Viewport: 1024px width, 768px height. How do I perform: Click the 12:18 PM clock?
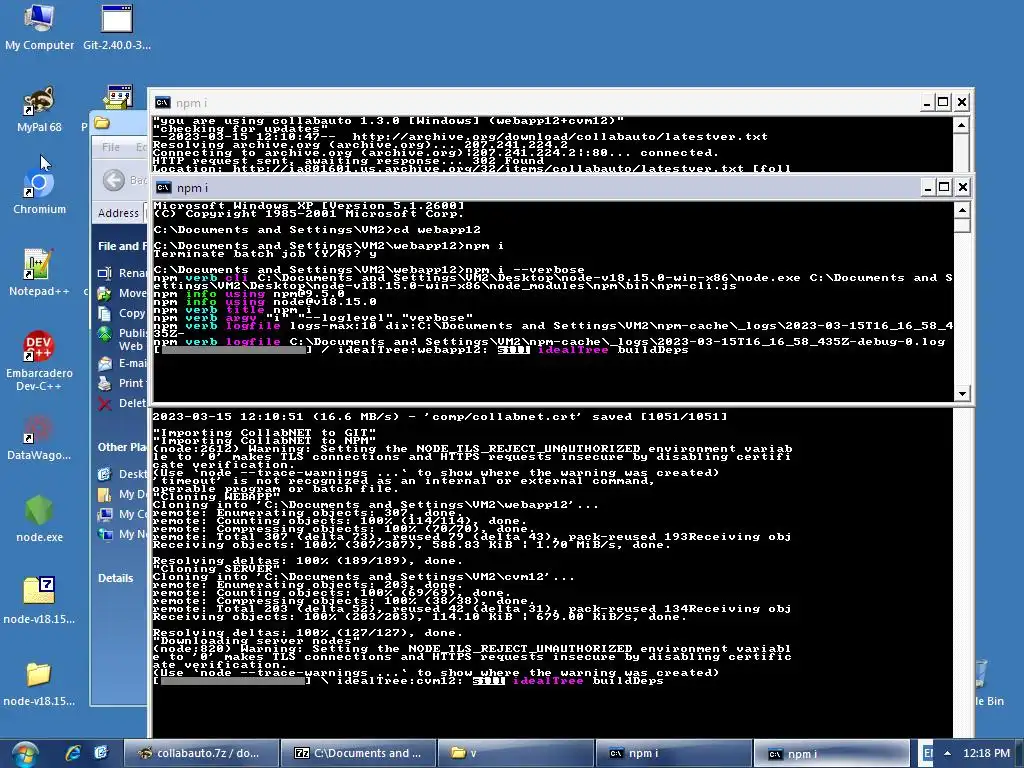[x=986, y=753]
